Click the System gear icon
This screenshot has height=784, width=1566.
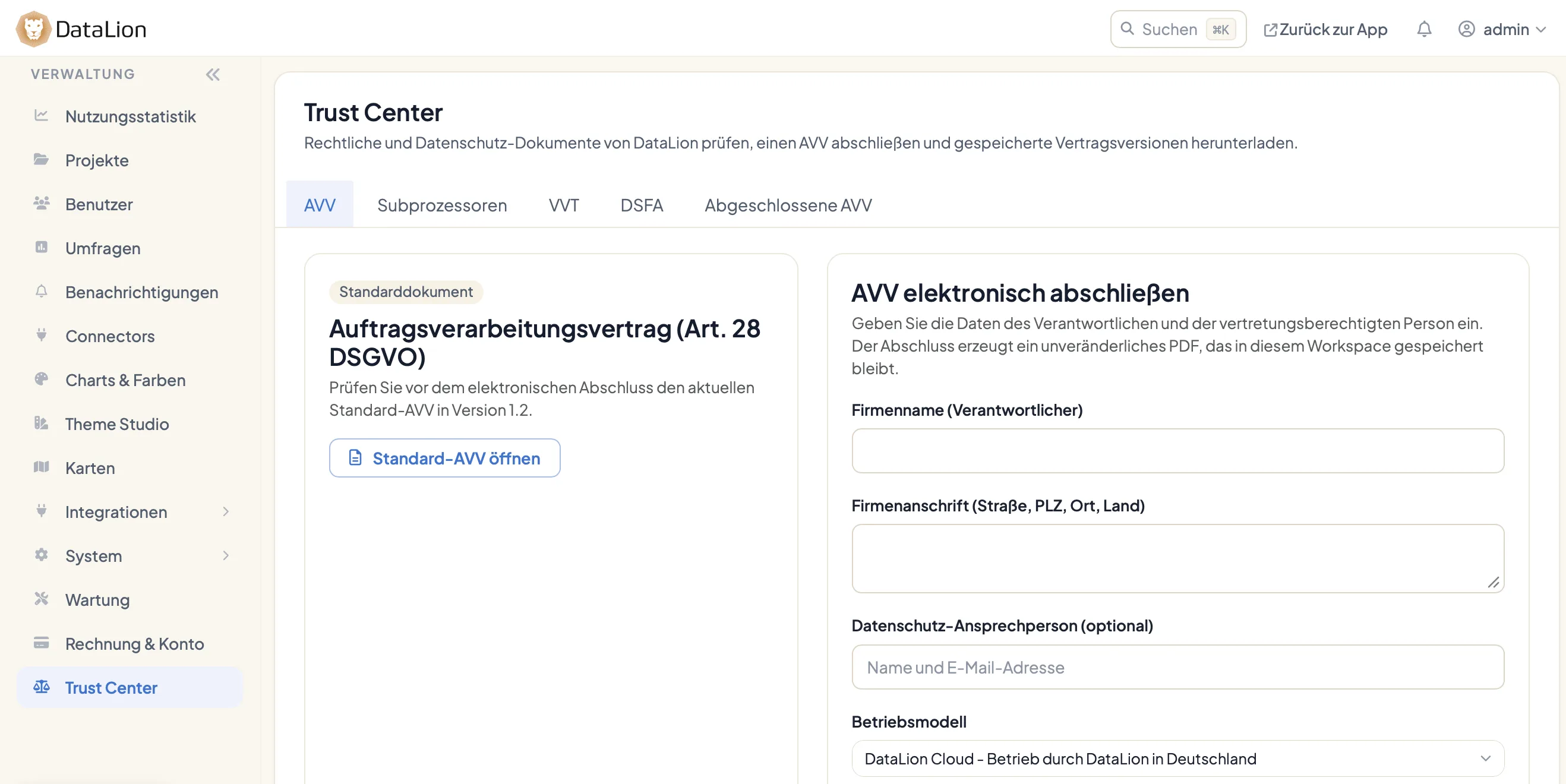(42, 555)
